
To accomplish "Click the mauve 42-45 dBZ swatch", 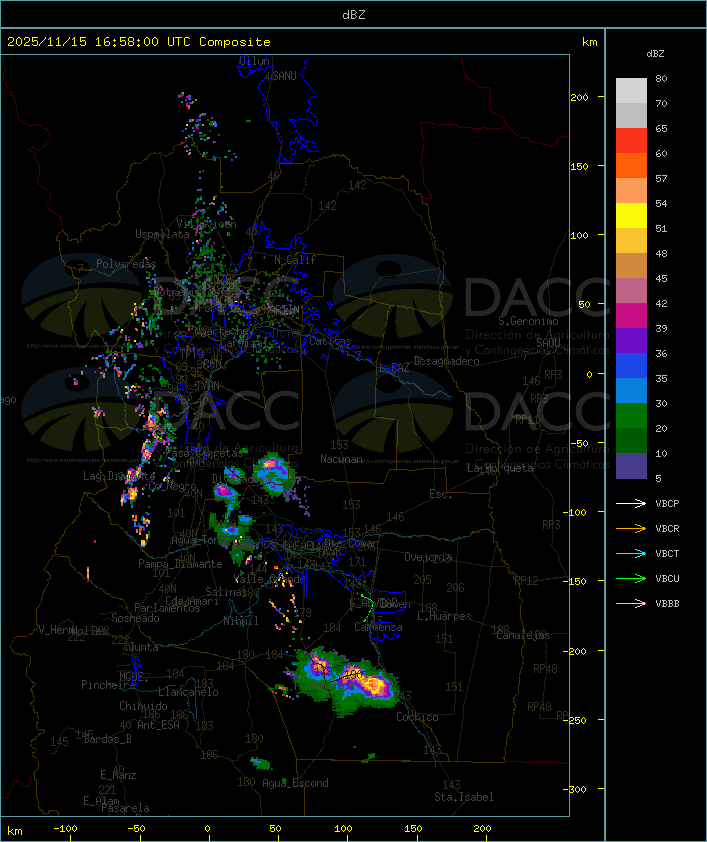I will click(x=631, y=290).
